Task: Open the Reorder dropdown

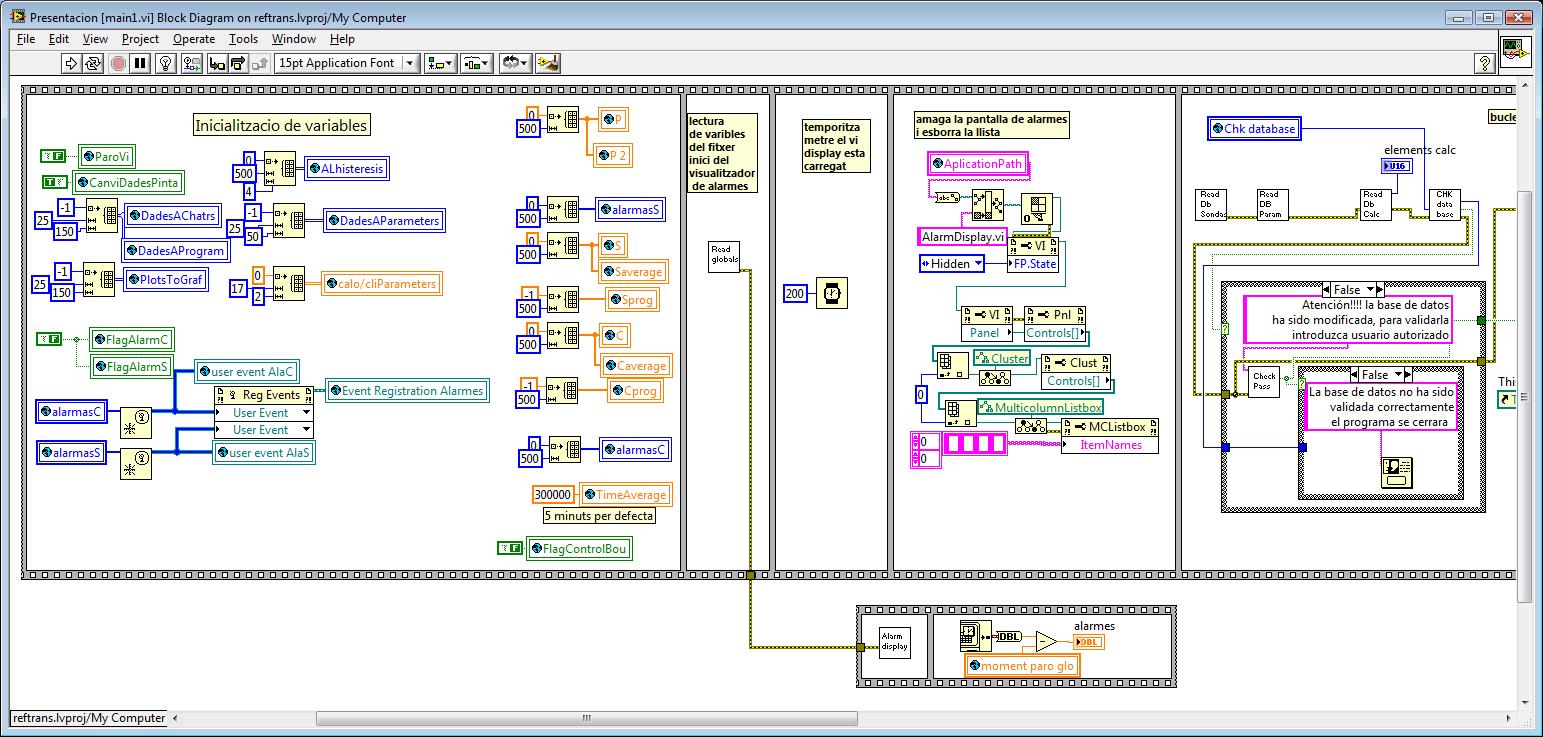Action: (515, 63)
